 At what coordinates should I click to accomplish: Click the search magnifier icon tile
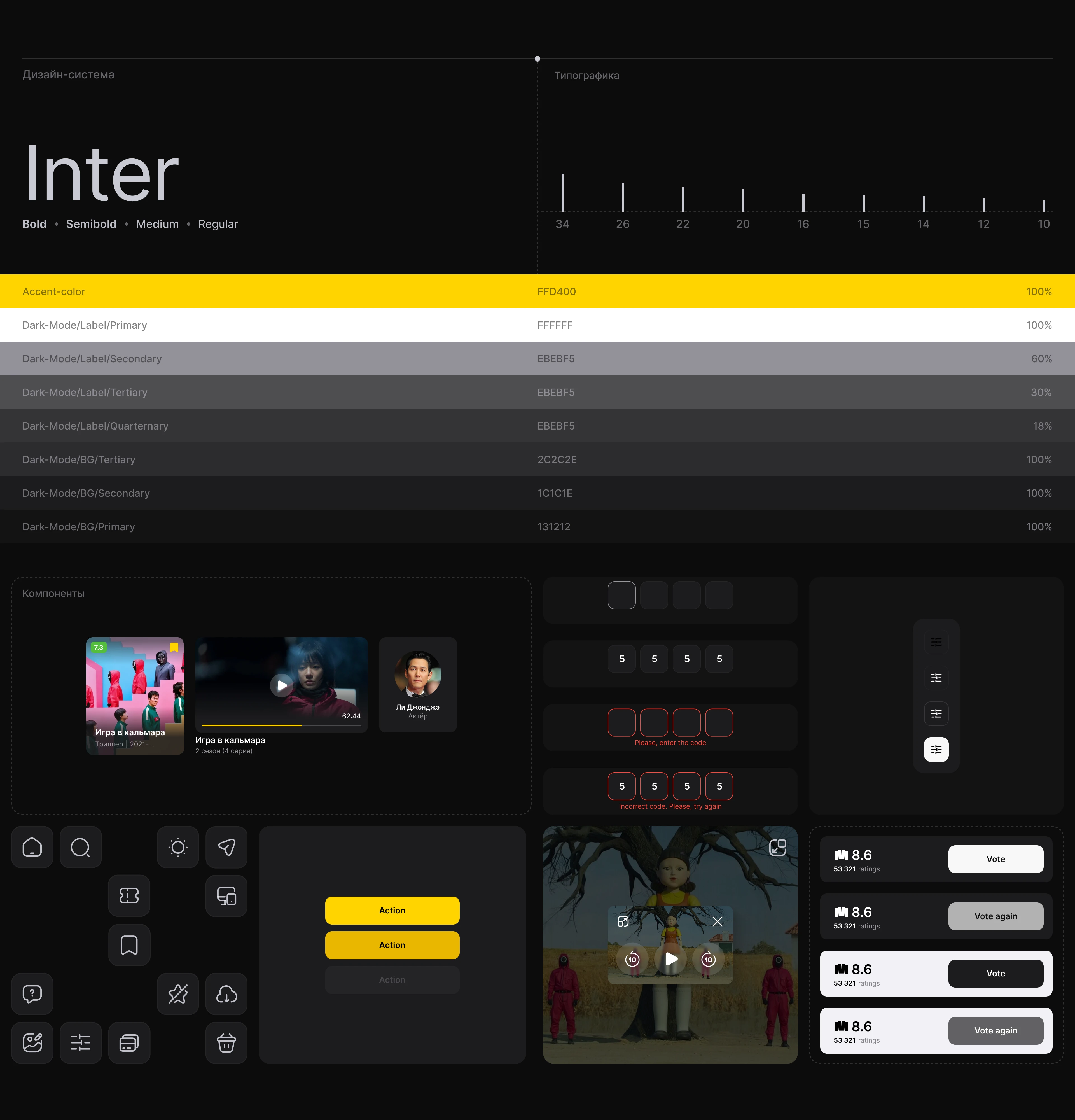(x=81, y=847)
